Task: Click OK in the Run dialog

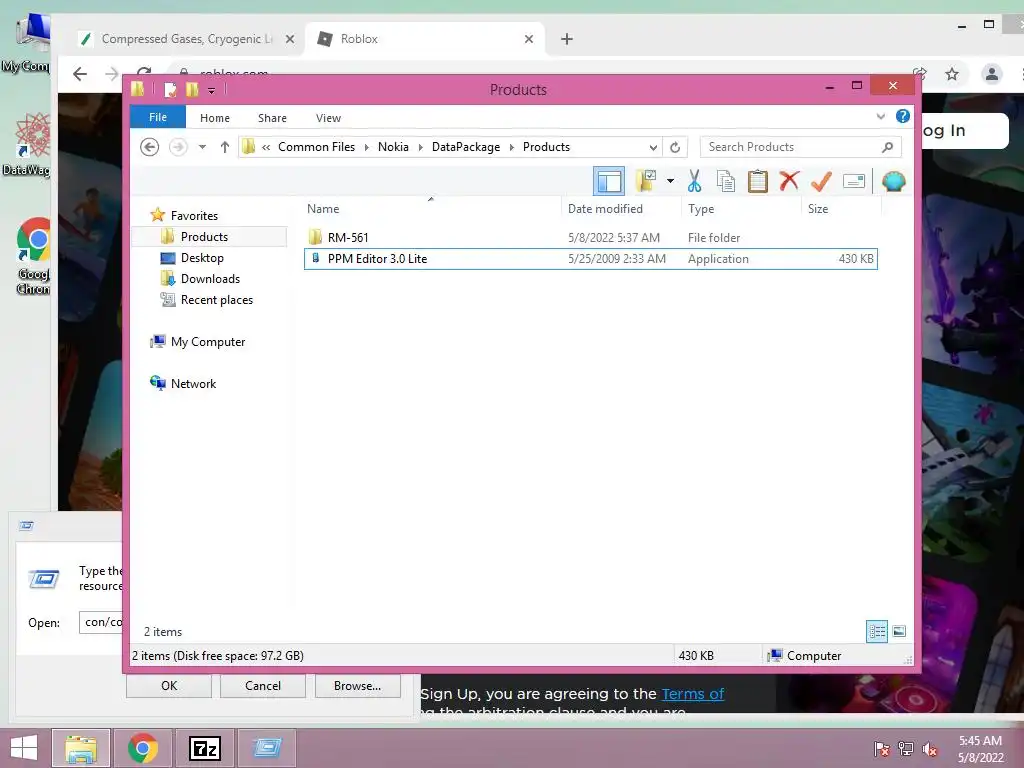Action: 168,686
